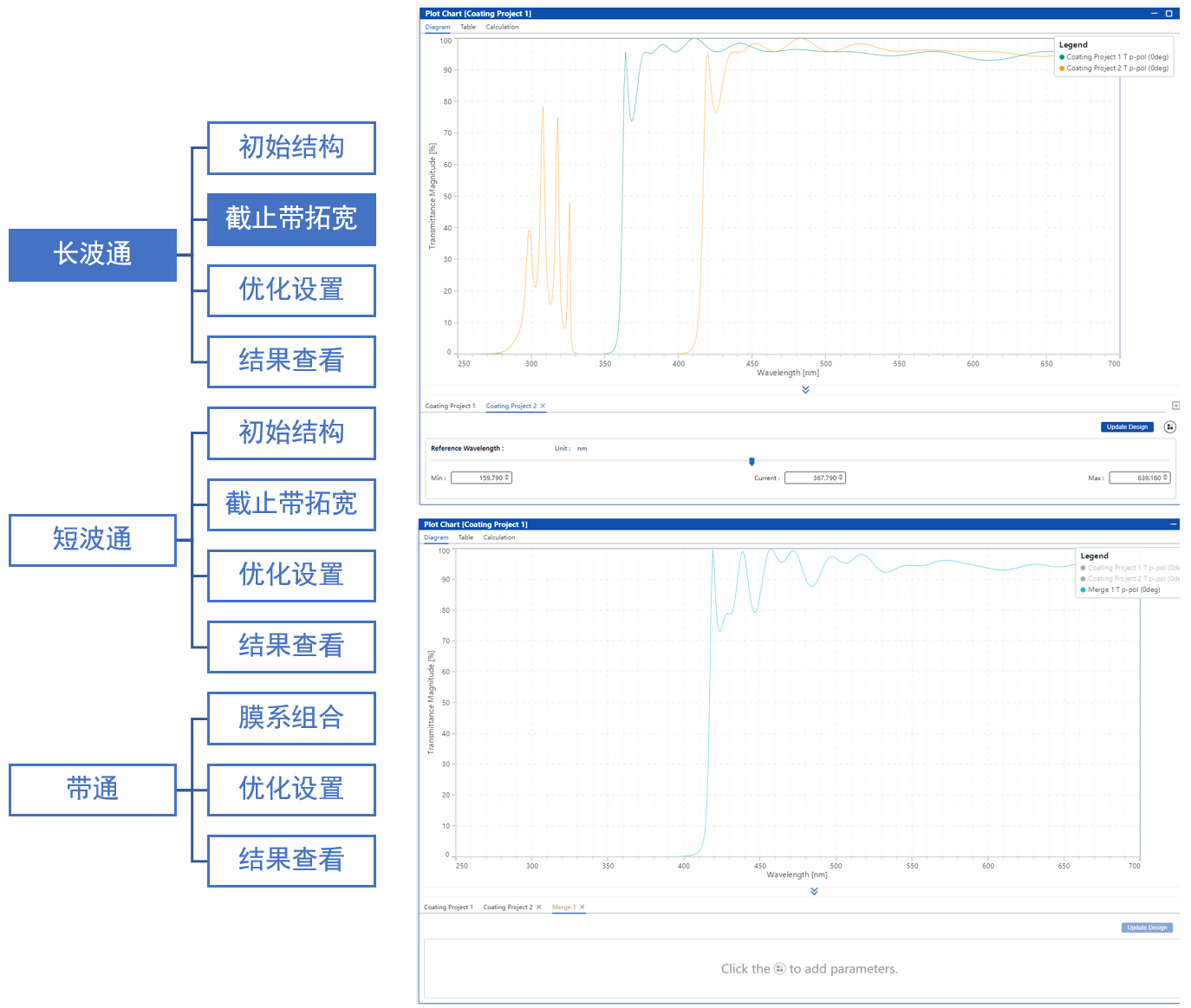
Task: Click the Max value stepper arrows
Action: tap(1166, 478)
